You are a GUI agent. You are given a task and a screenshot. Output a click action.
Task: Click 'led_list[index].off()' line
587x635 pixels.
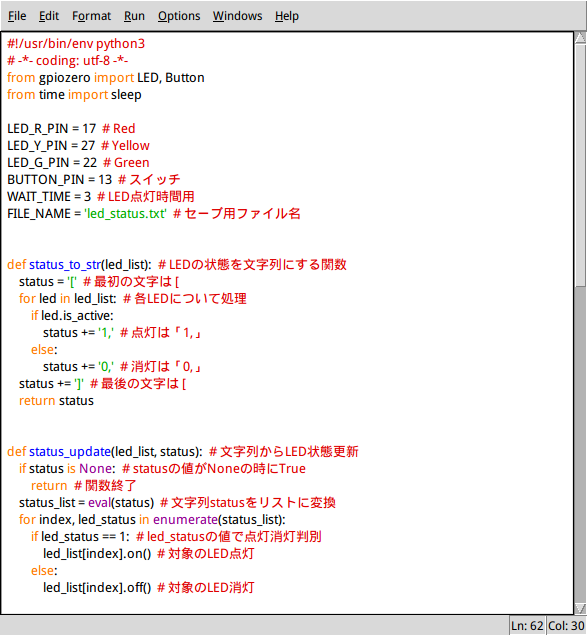[97, 588]
